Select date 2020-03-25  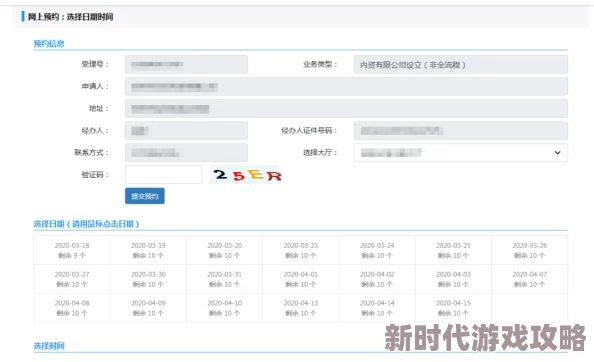pyautogui.click(x=453, y=250)
